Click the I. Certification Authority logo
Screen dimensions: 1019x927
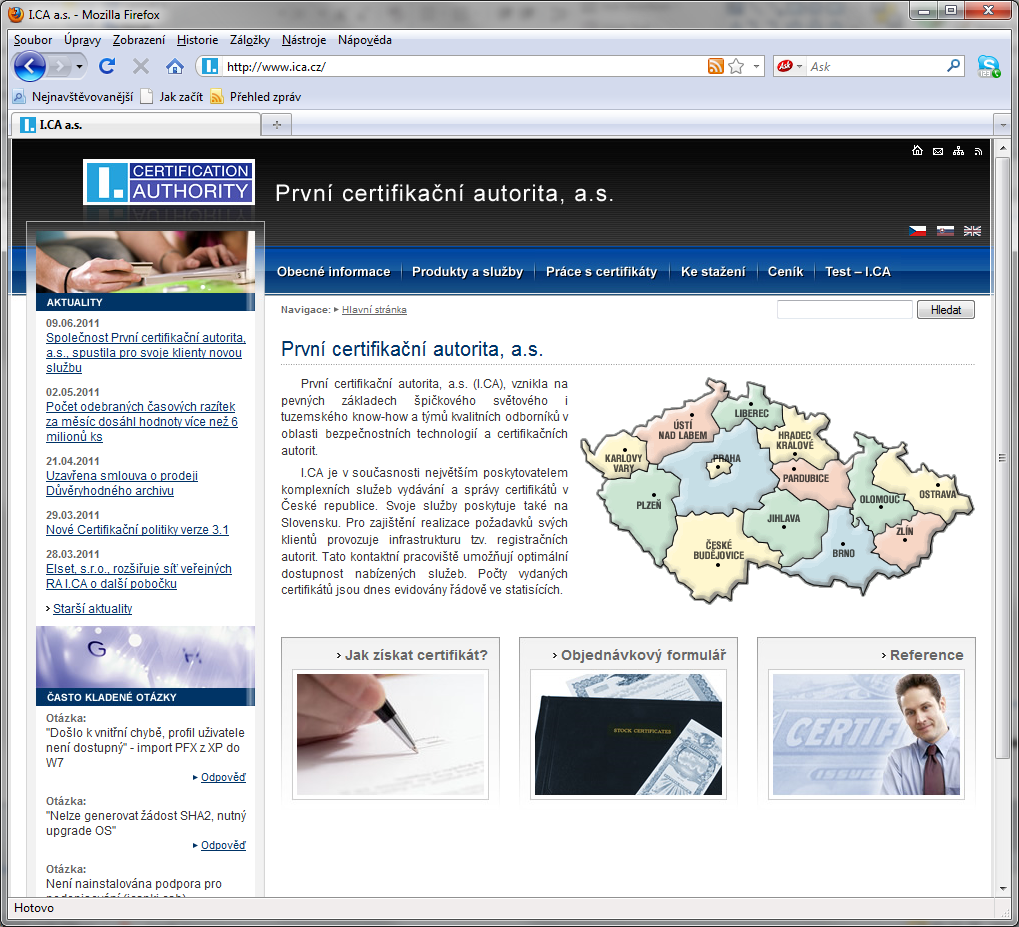[169, 181]
